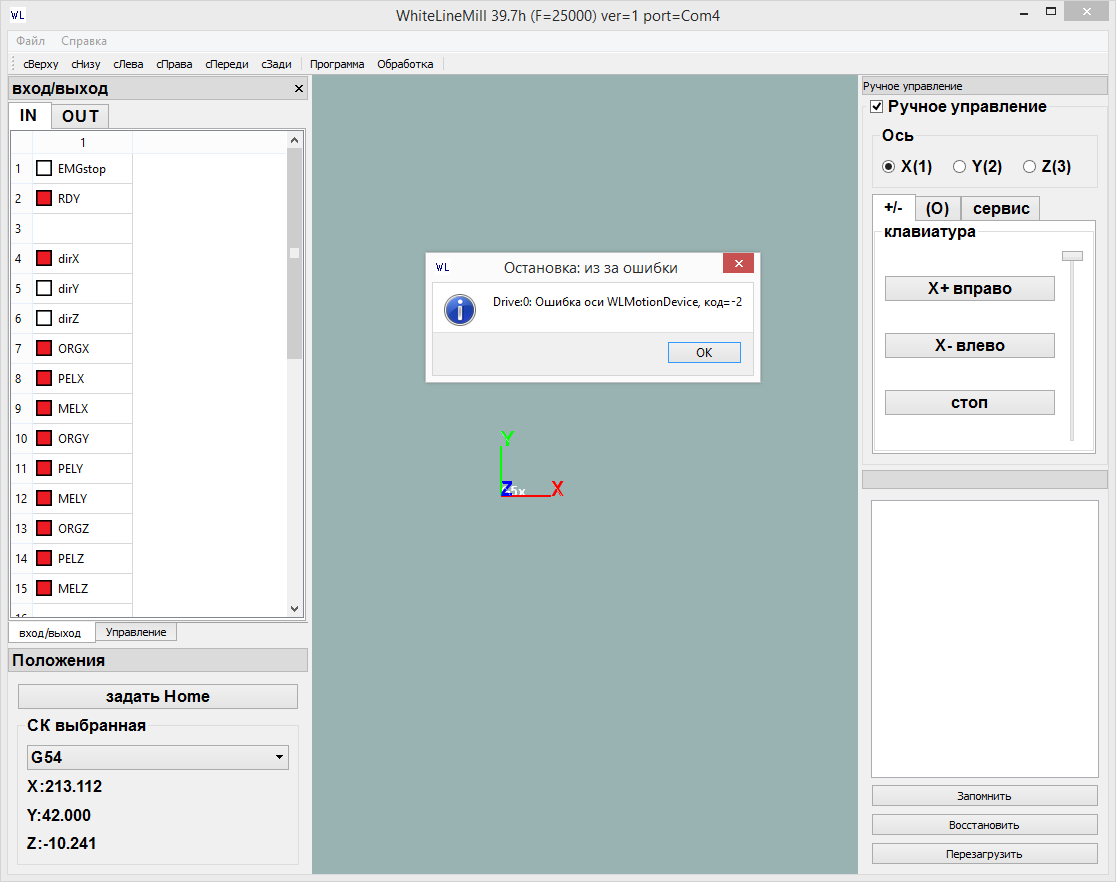
Task: Toggle the ORGY input indicator
Action: (x=44, y=438)
